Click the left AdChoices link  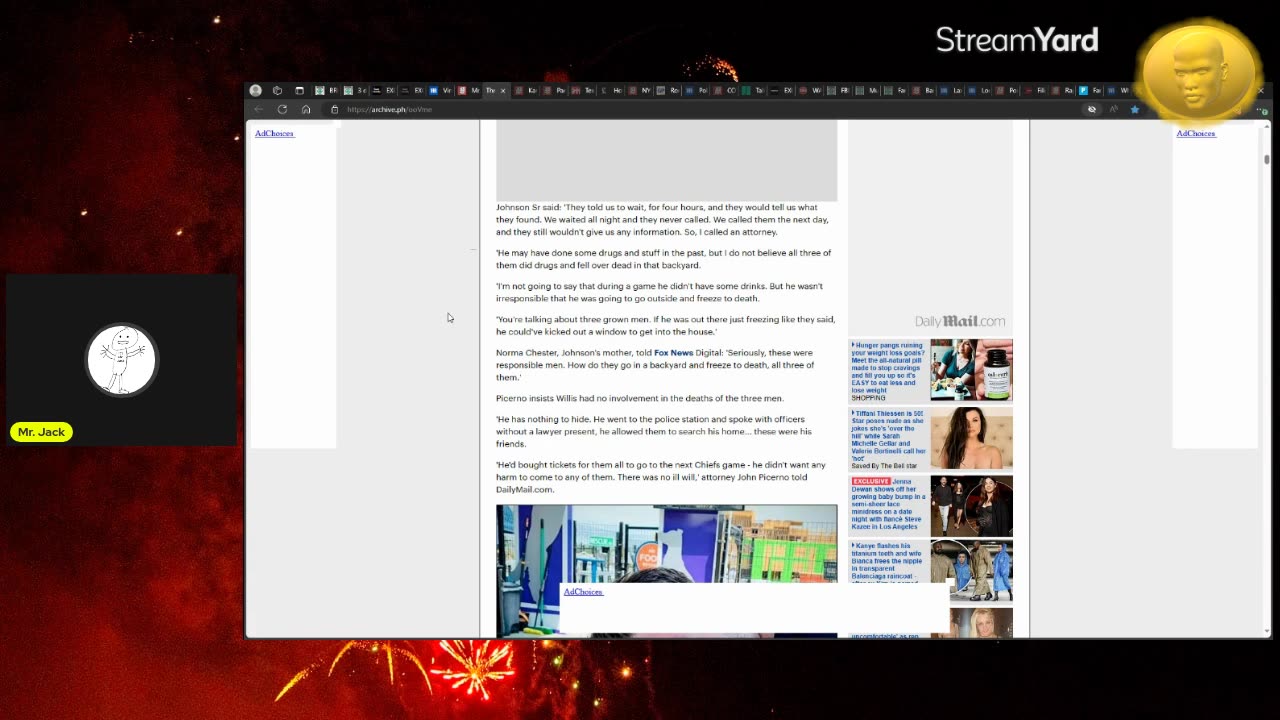(274, 133)
